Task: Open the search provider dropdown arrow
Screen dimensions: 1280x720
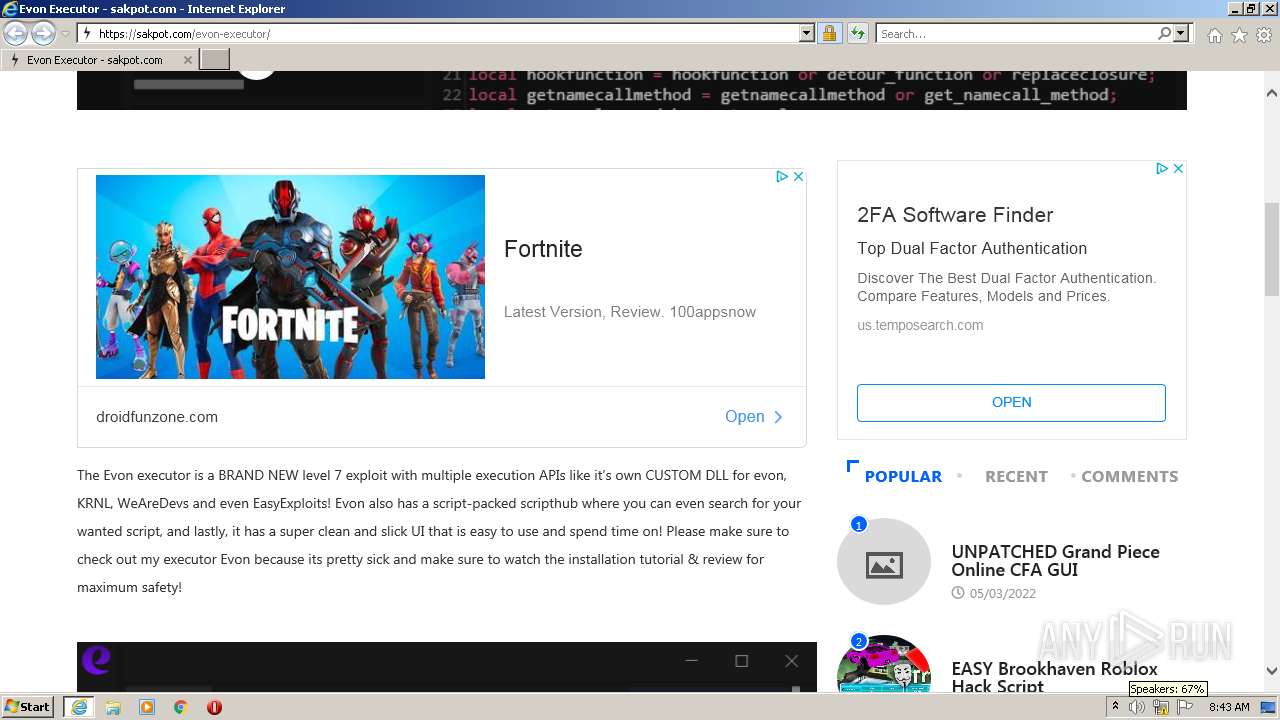Action: [1181, 34]
